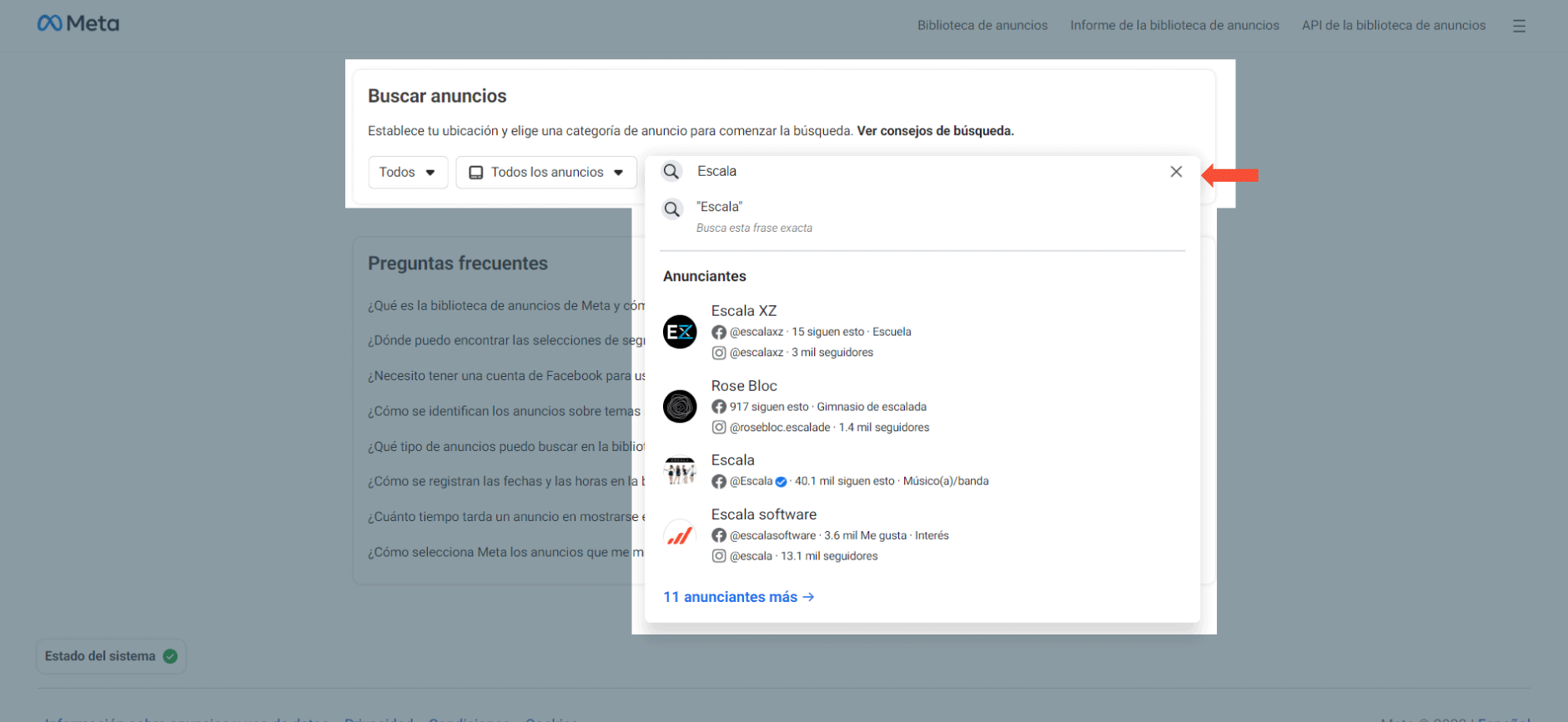Click the green system status check icon
Viewport: 1568px width, 722px height.
(x=171, y=656)
